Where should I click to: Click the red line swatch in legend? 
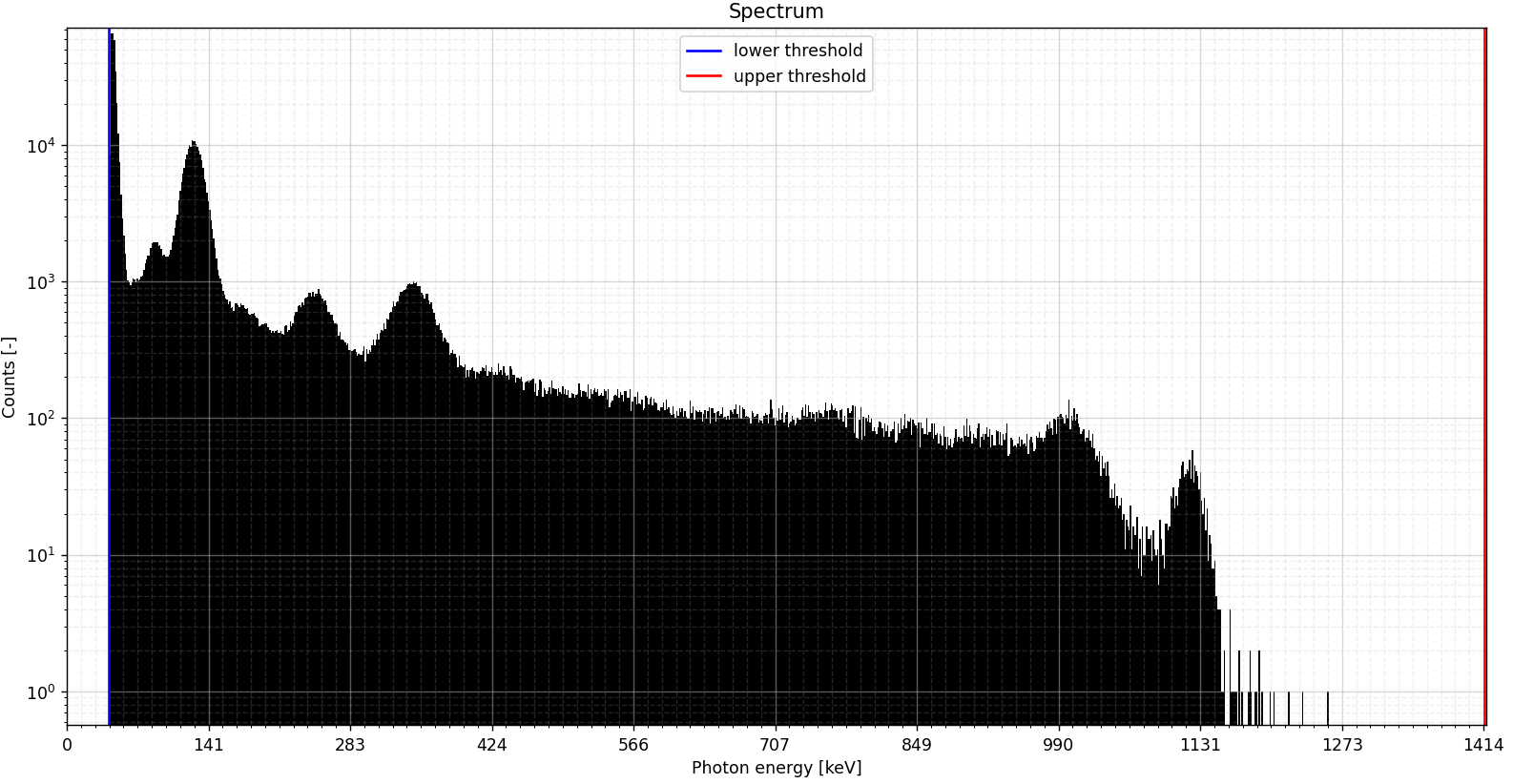pos(704,76)
